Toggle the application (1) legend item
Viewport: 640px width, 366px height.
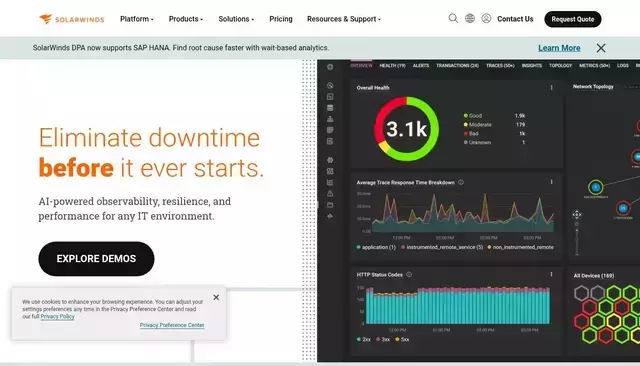tap(376, 247)
